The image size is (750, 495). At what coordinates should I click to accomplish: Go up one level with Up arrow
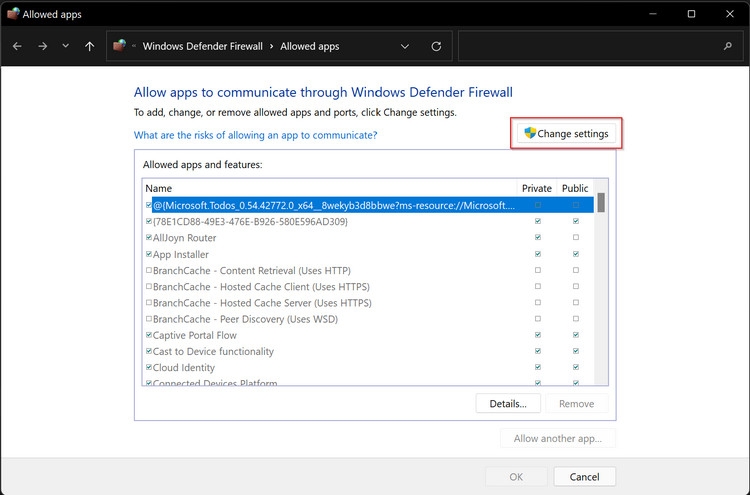(89, 46)
